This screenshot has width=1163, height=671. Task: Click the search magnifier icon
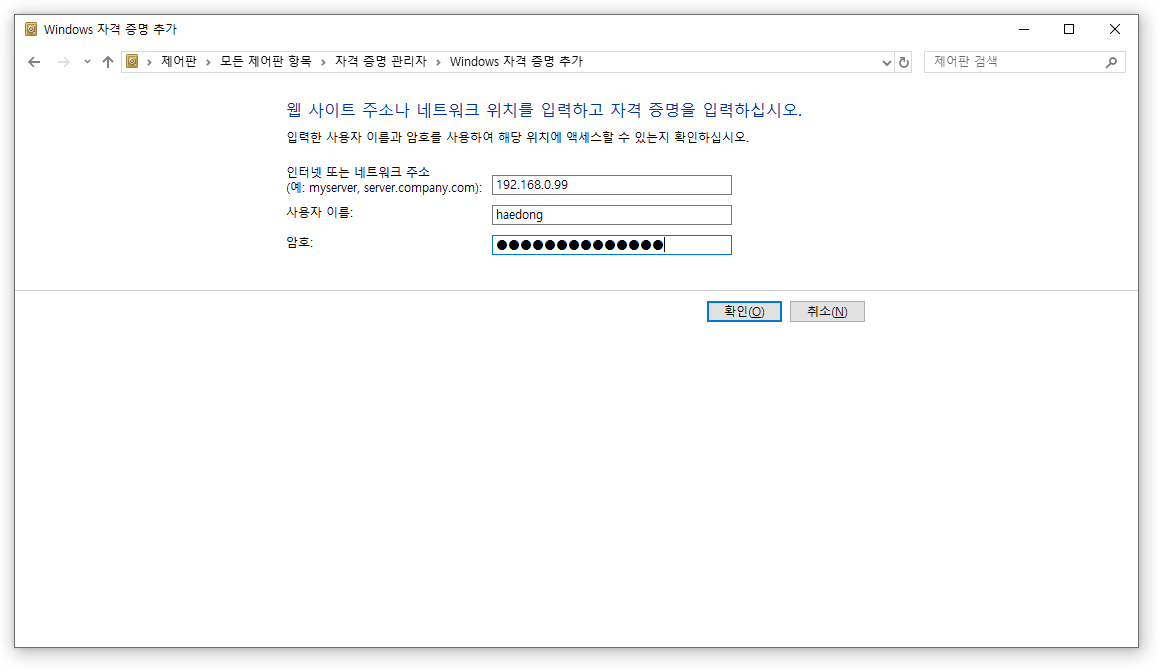coord(1111,62)
